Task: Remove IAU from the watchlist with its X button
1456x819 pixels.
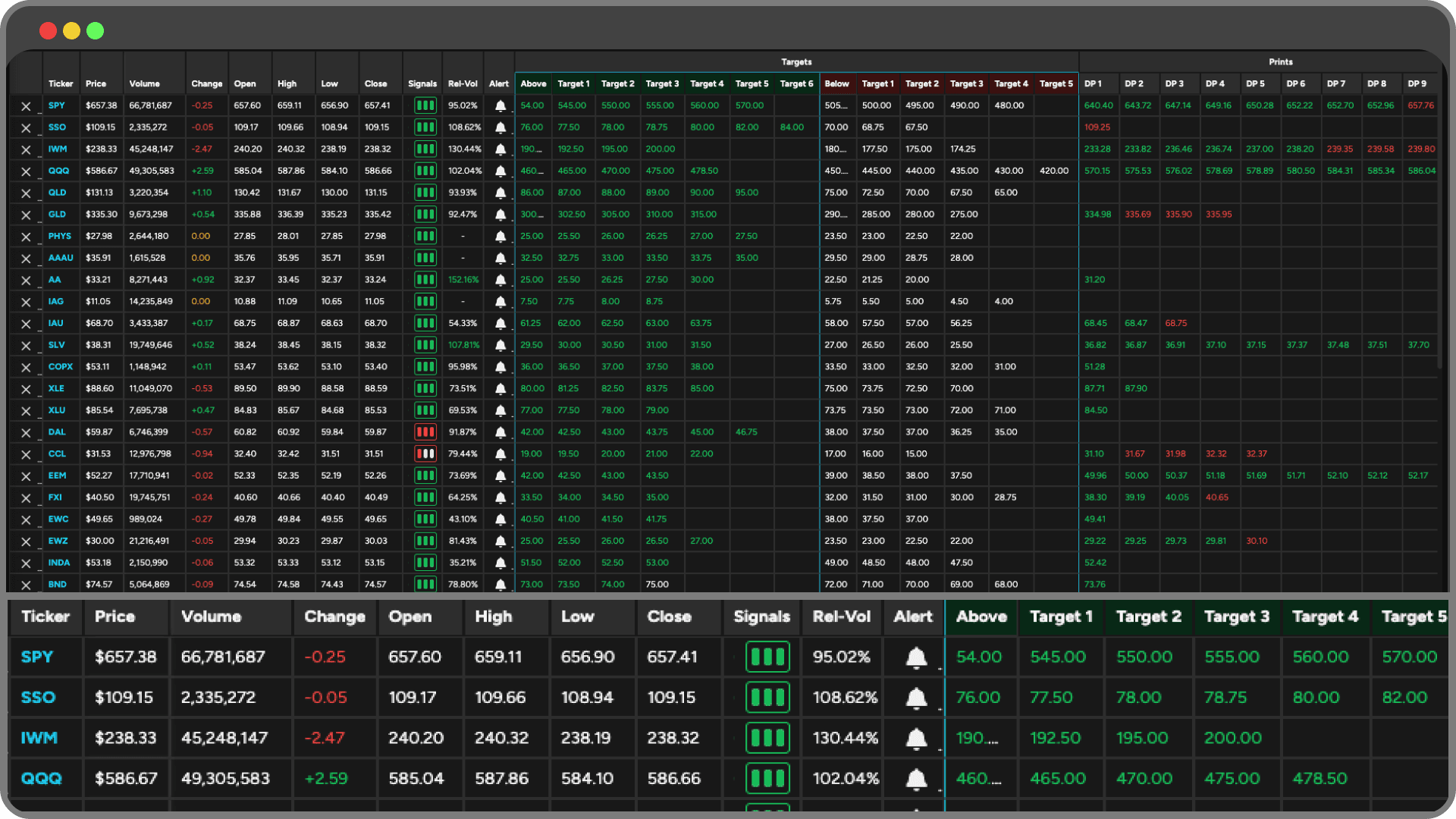Action: tap(26, 323)
